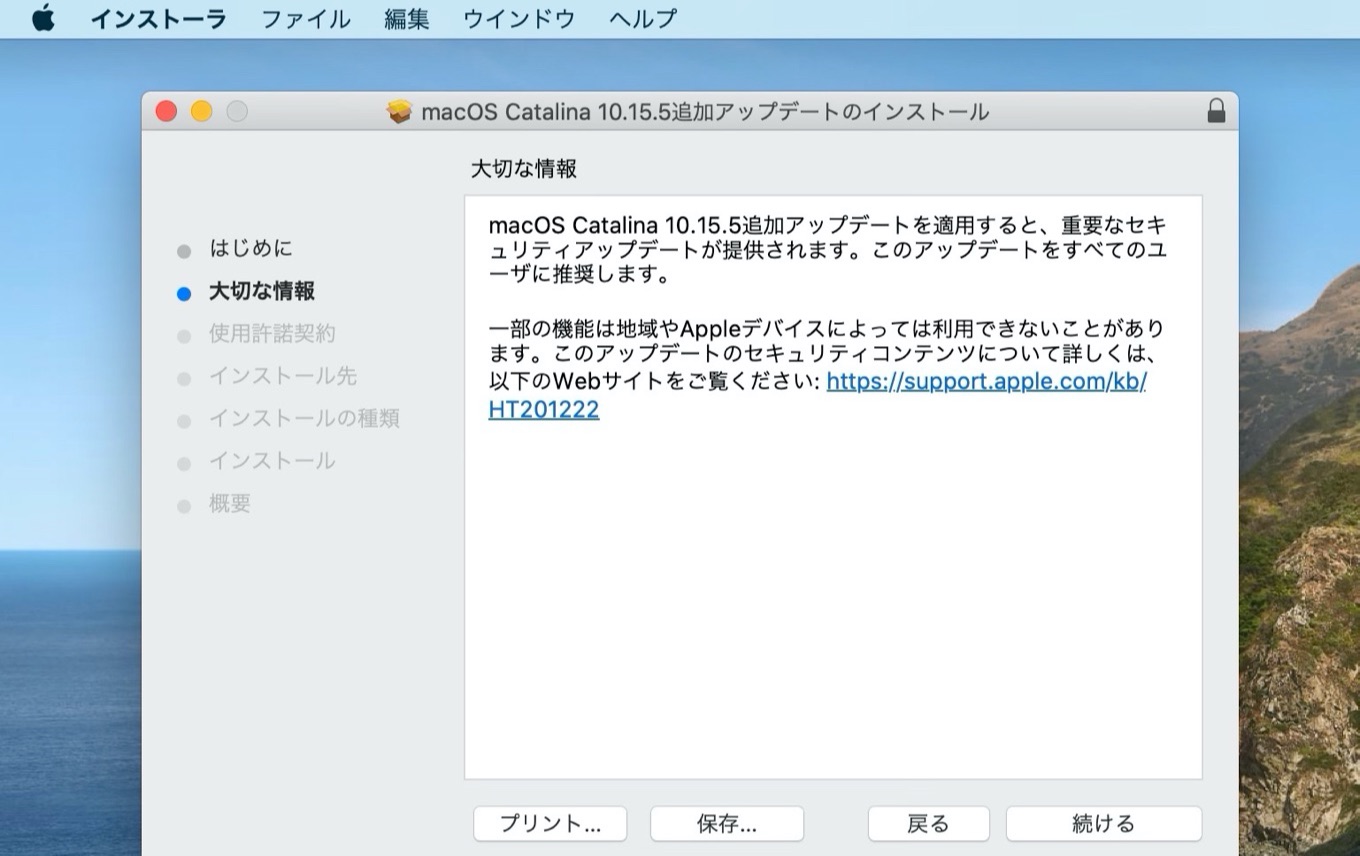This screenshot has height=856, width=1360.
Task: Select the 大切な情報 step in sidebar
Action: coord(262,291)
